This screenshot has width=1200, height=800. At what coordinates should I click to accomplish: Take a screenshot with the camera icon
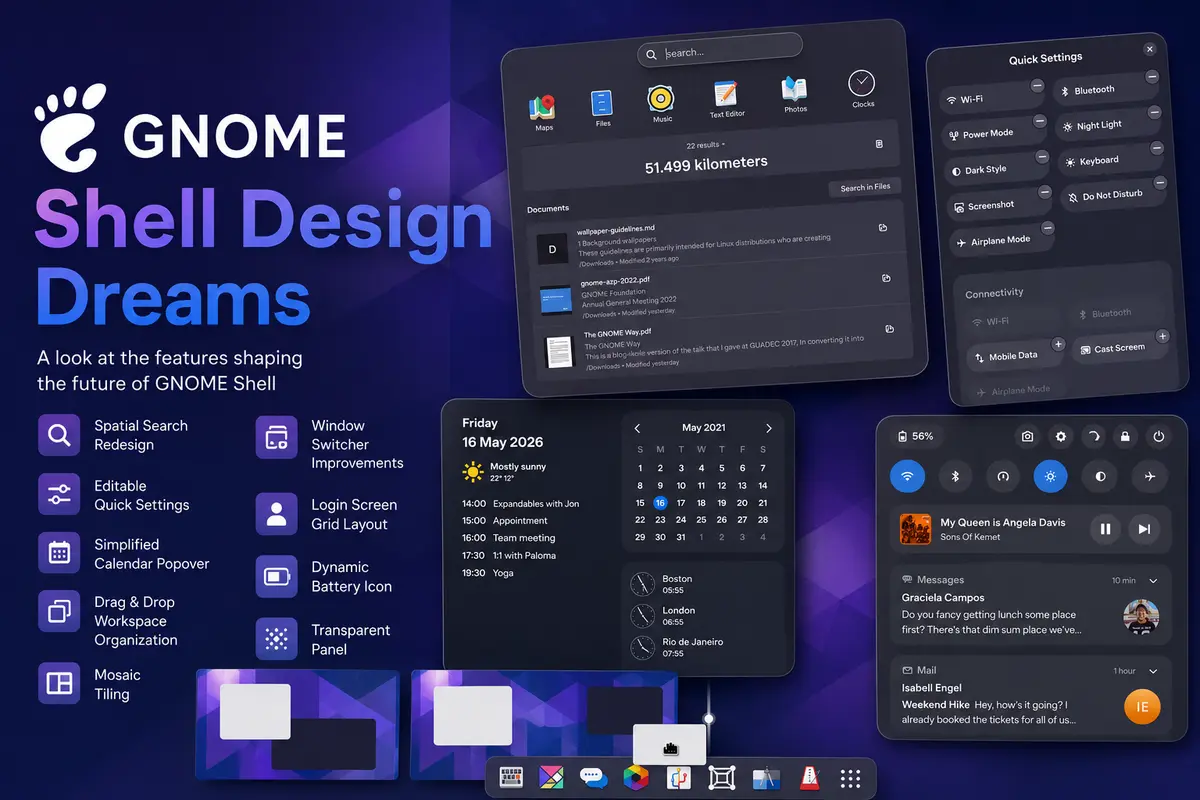[x=1027, y=437]
